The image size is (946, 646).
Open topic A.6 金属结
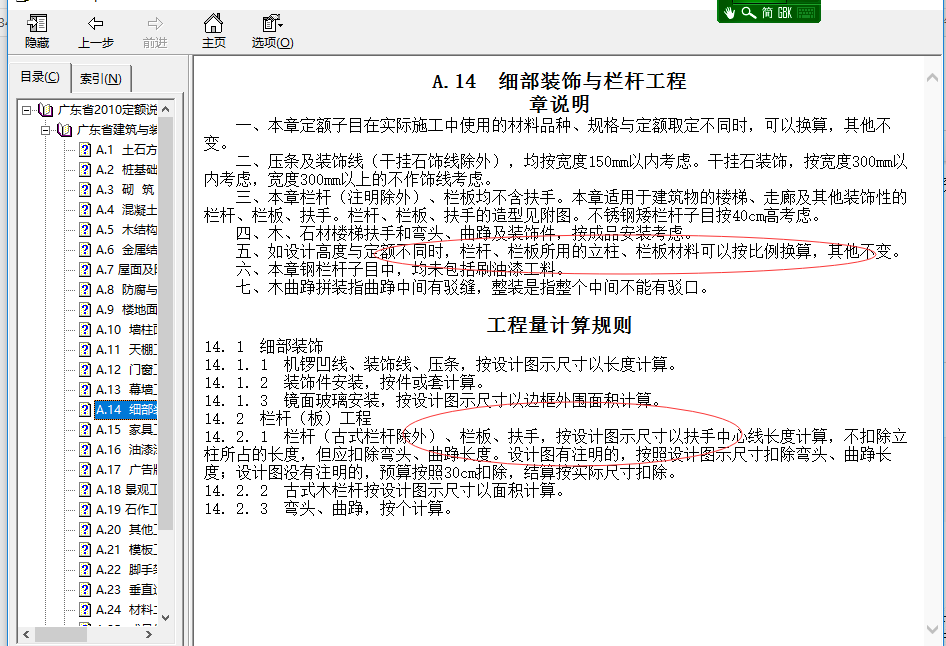pyautogui.click(x=126, y=249)
